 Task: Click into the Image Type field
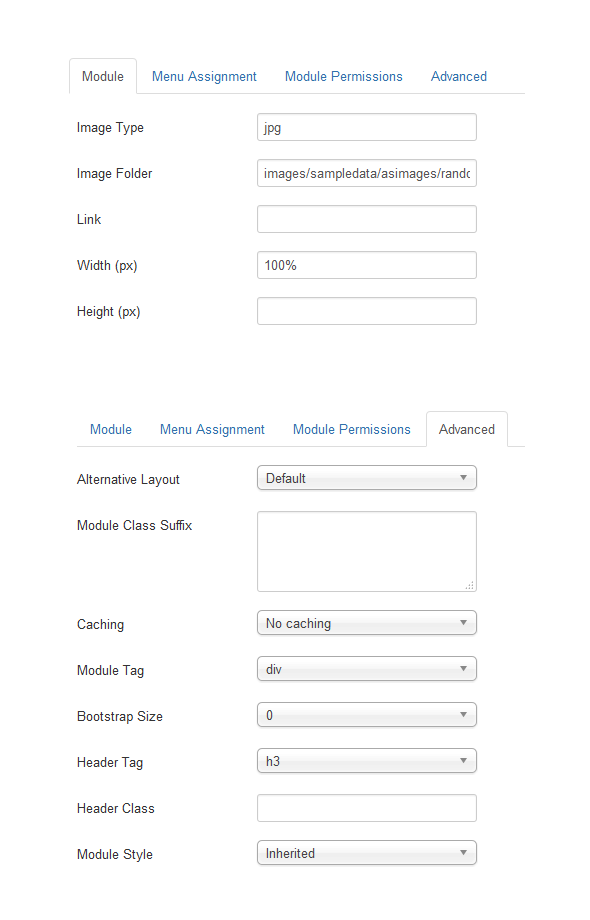pos(367,127)
